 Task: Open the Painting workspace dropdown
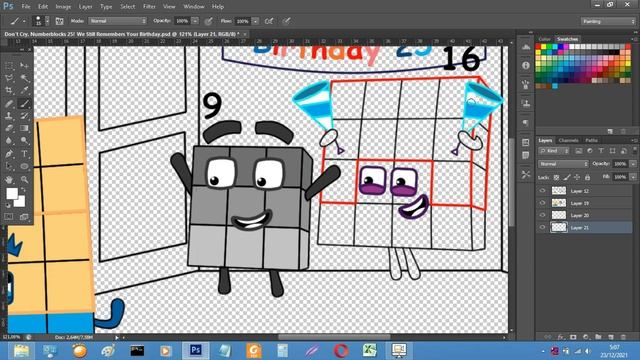608,21
